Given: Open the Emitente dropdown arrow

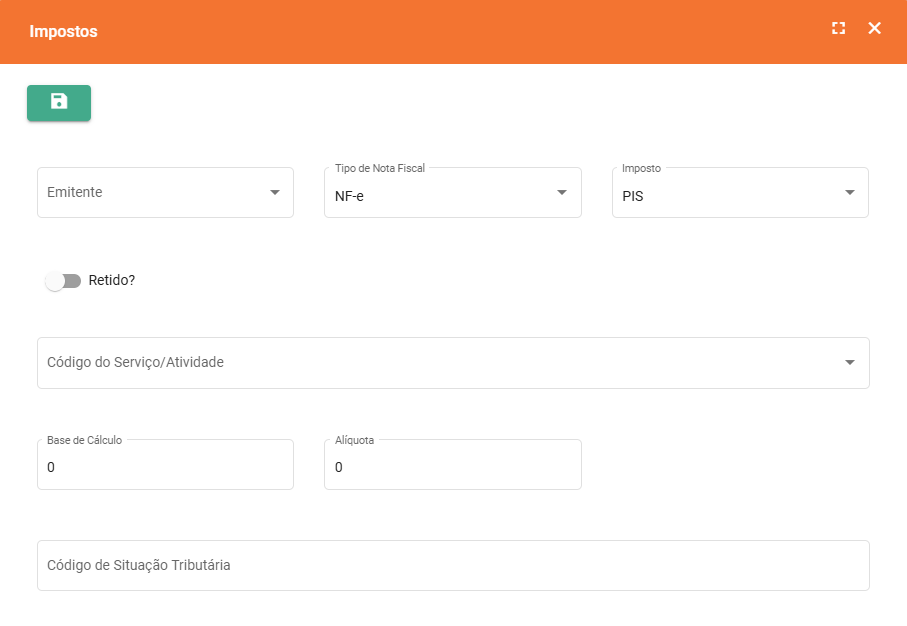Looking at the screenshot, I should [x=275, y=192].
